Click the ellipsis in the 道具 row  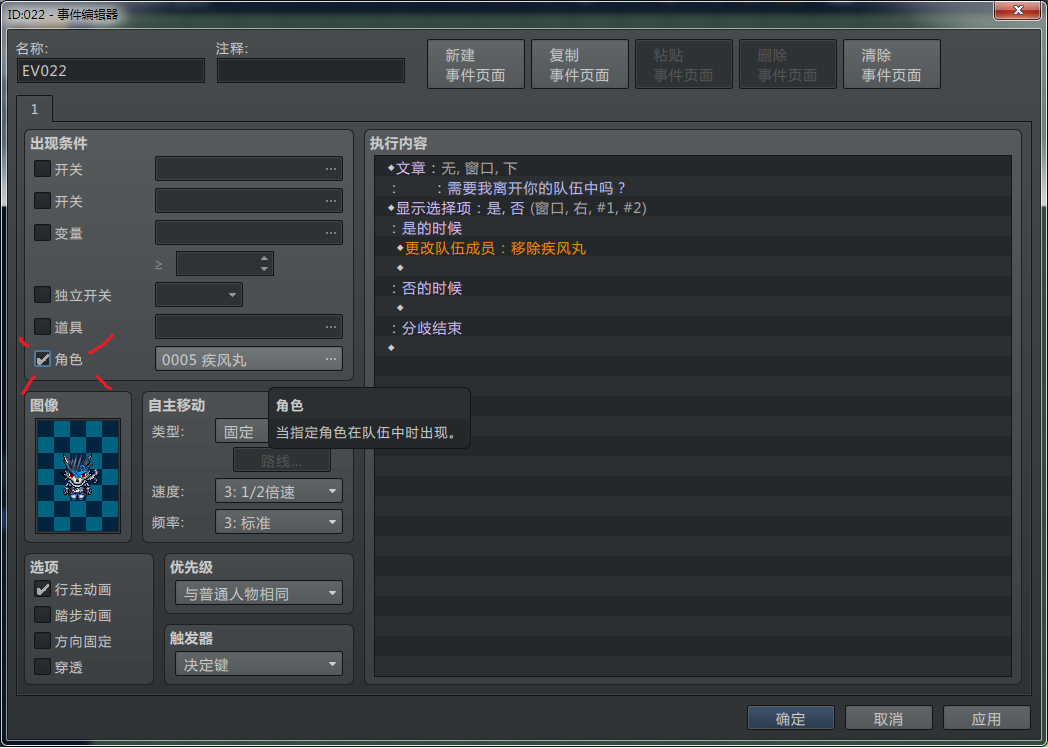click(x=331, y=327)
